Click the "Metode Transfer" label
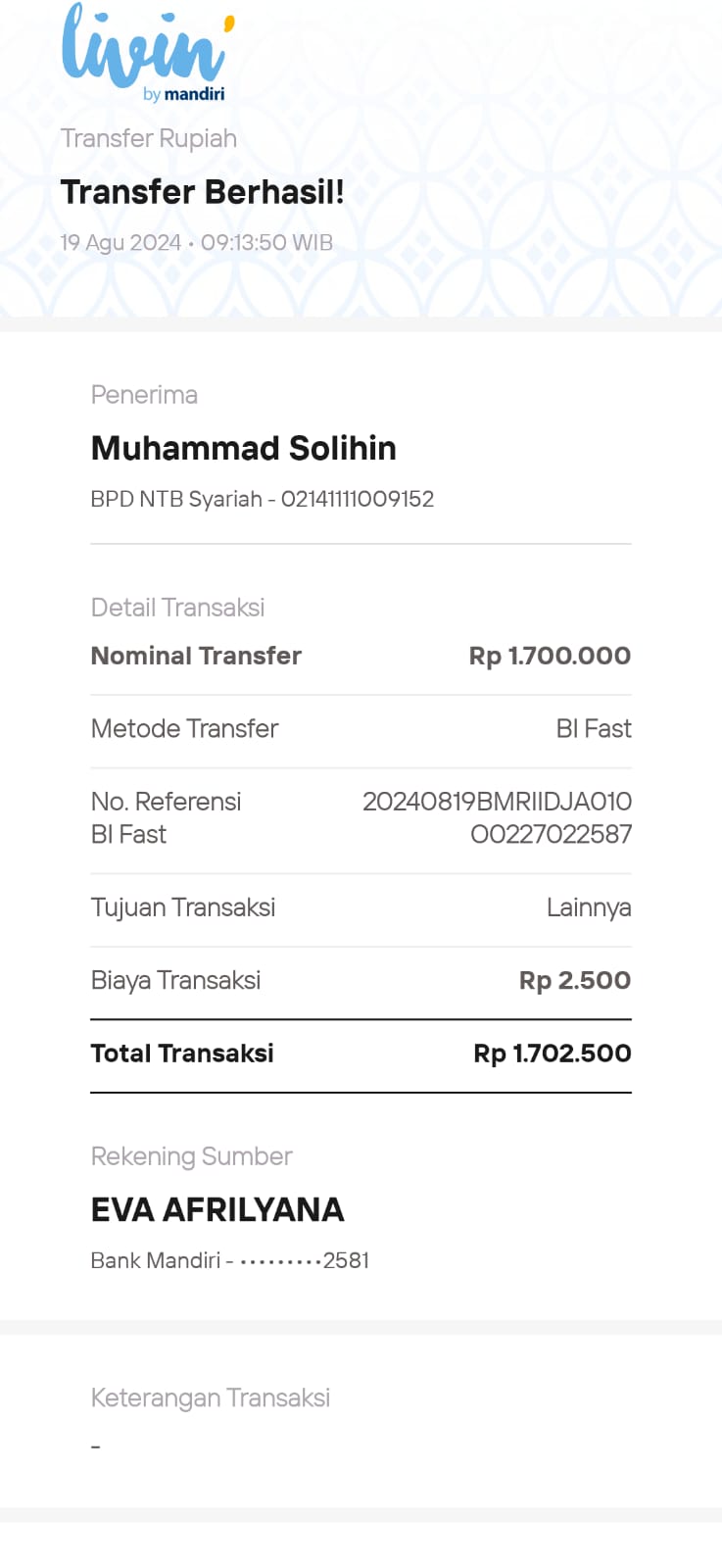 (184, 728)
